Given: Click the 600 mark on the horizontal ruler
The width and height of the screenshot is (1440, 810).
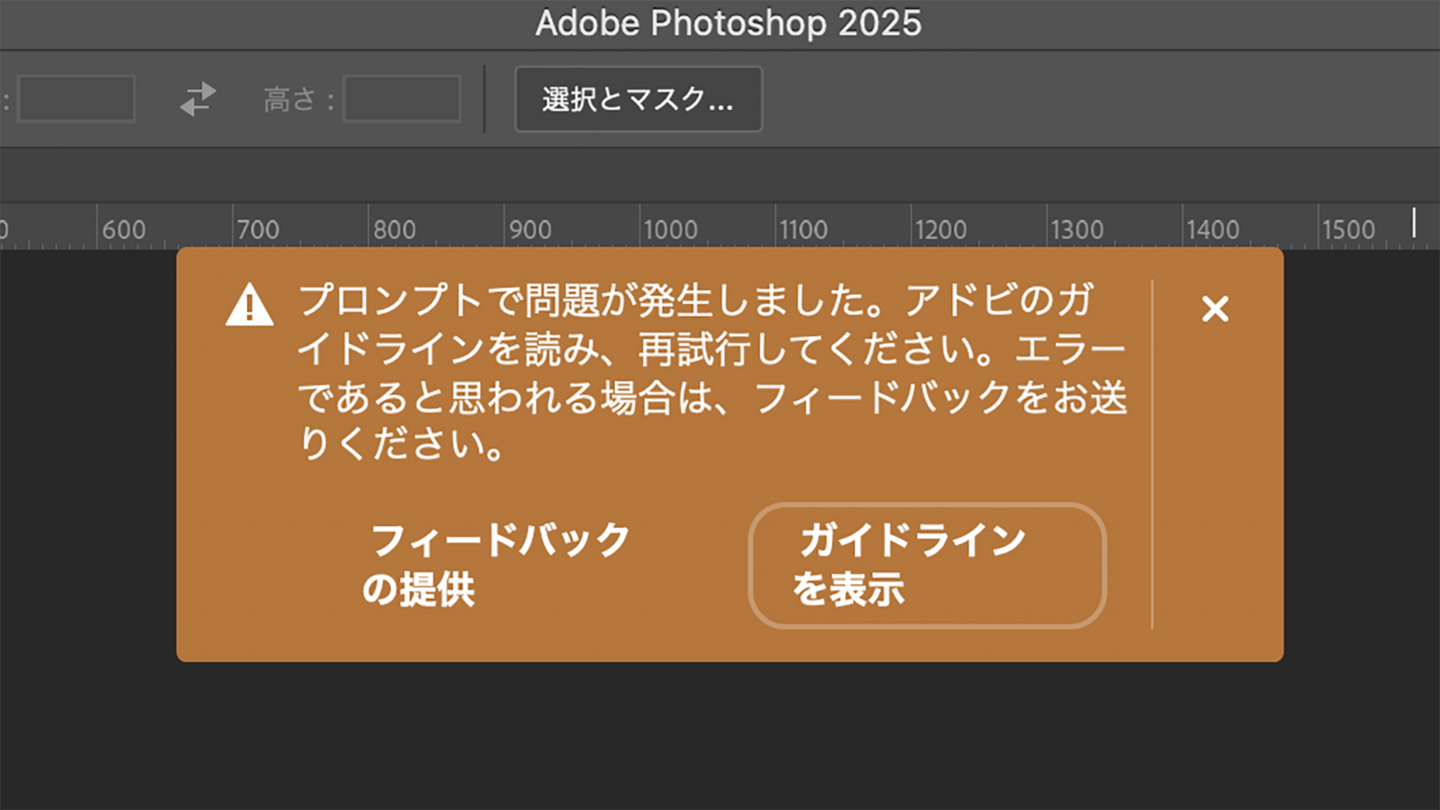Looking at the screenshot, I should pos(123,230).
